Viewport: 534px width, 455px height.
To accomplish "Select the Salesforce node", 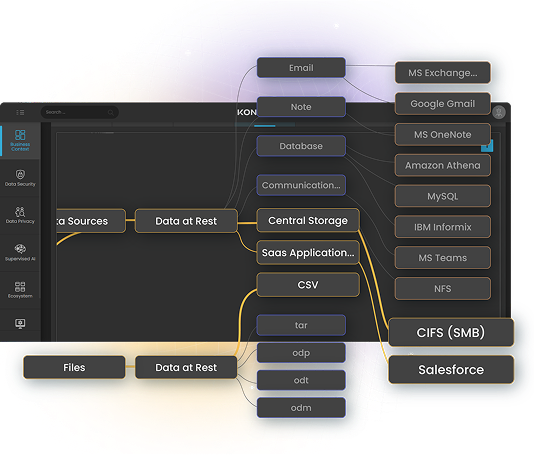I will click(x=451, y=370).
